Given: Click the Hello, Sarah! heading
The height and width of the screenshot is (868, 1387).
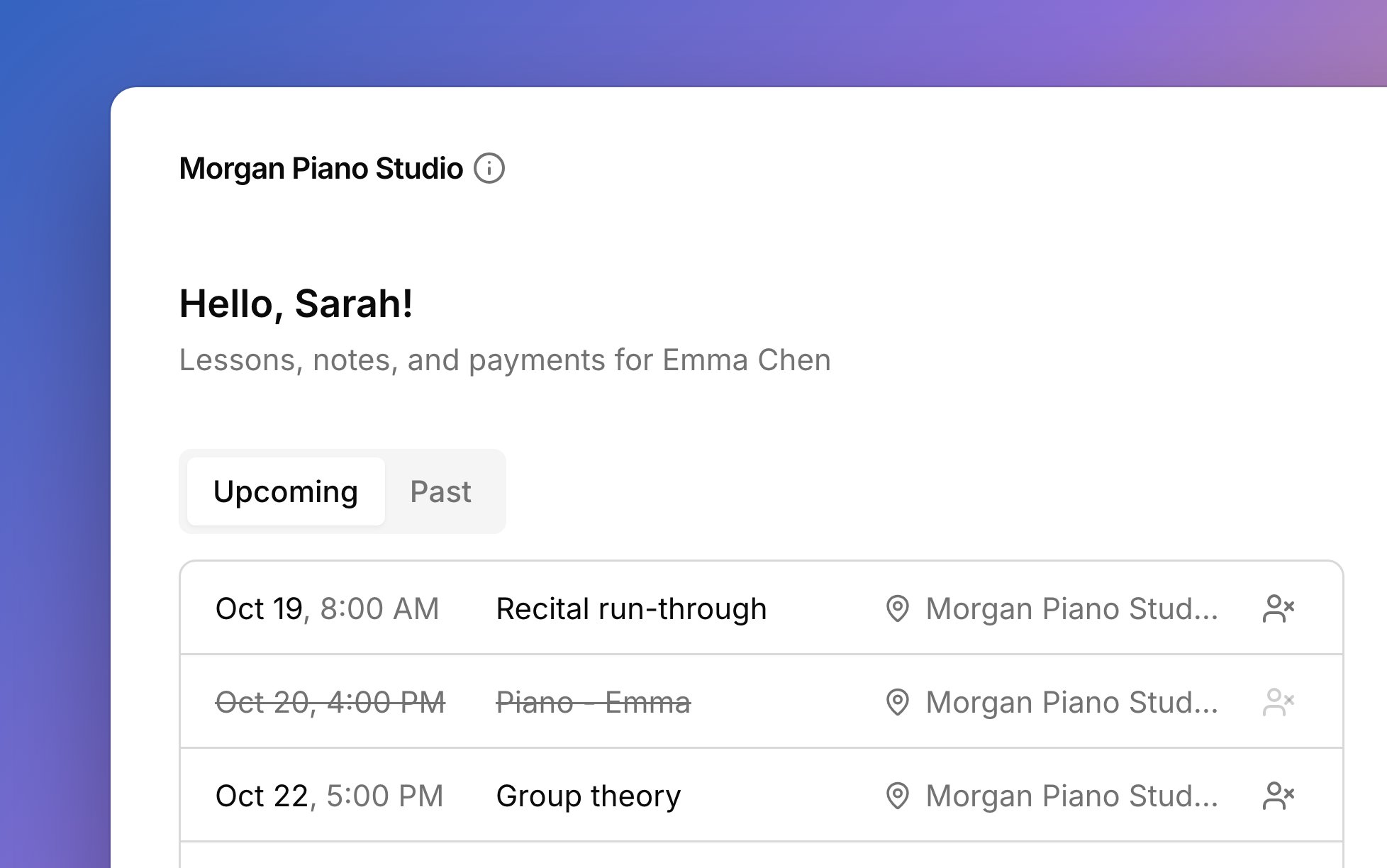Looking at the screenshot, I should pos(296,304).
